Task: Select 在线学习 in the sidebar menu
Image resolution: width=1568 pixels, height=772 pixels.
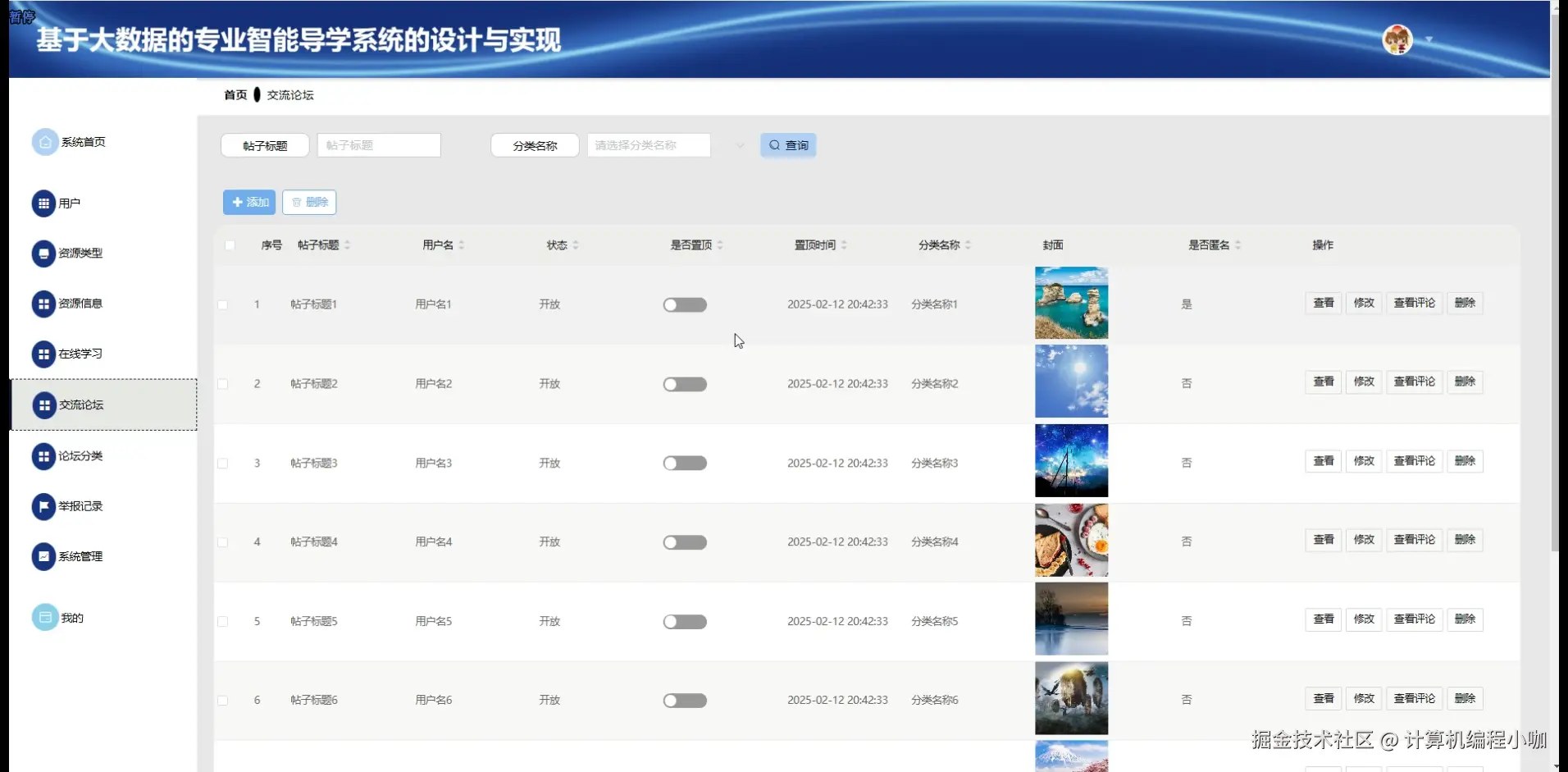Action: [80, 354]
